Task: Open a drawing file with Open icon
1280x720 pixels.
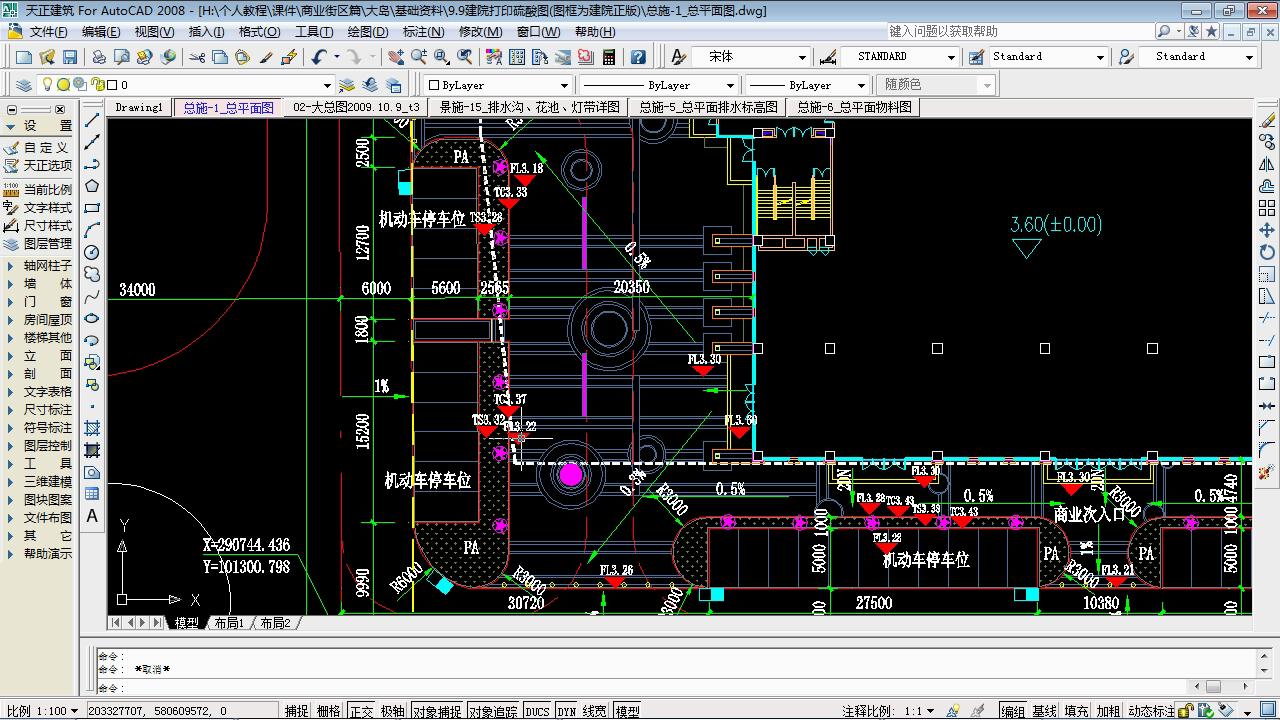Action: 46,57
